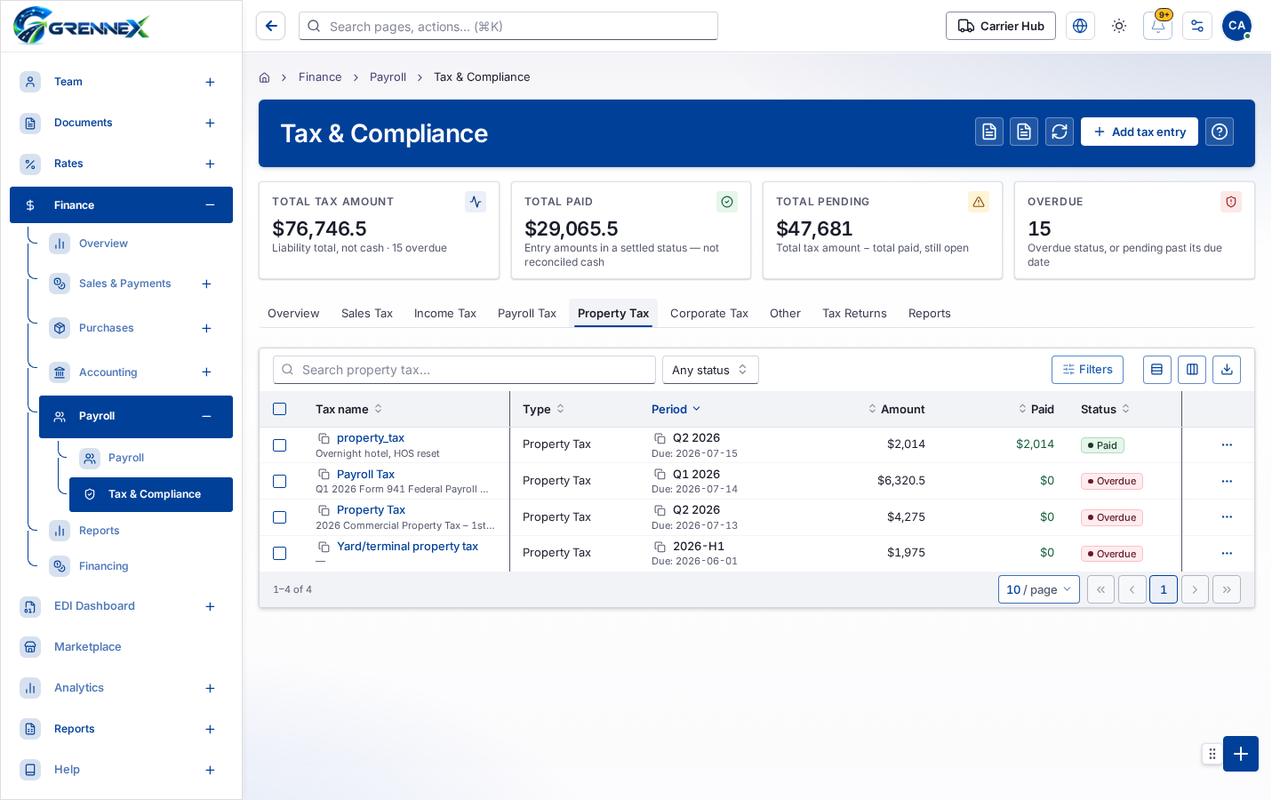1280x800 pixels.
Task: Click the back arrow button in top bar
Action: pos(270,26)
